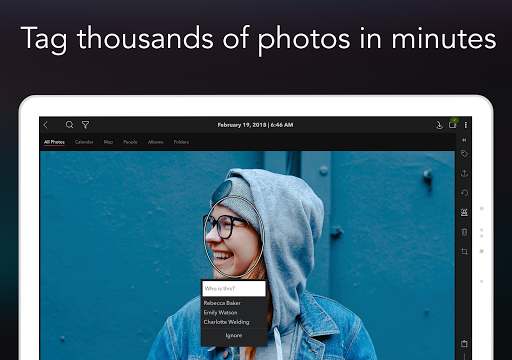Click the import/download icon in top bar
The height and width of the screenshot is (360, 512).
tap(439, 125)
